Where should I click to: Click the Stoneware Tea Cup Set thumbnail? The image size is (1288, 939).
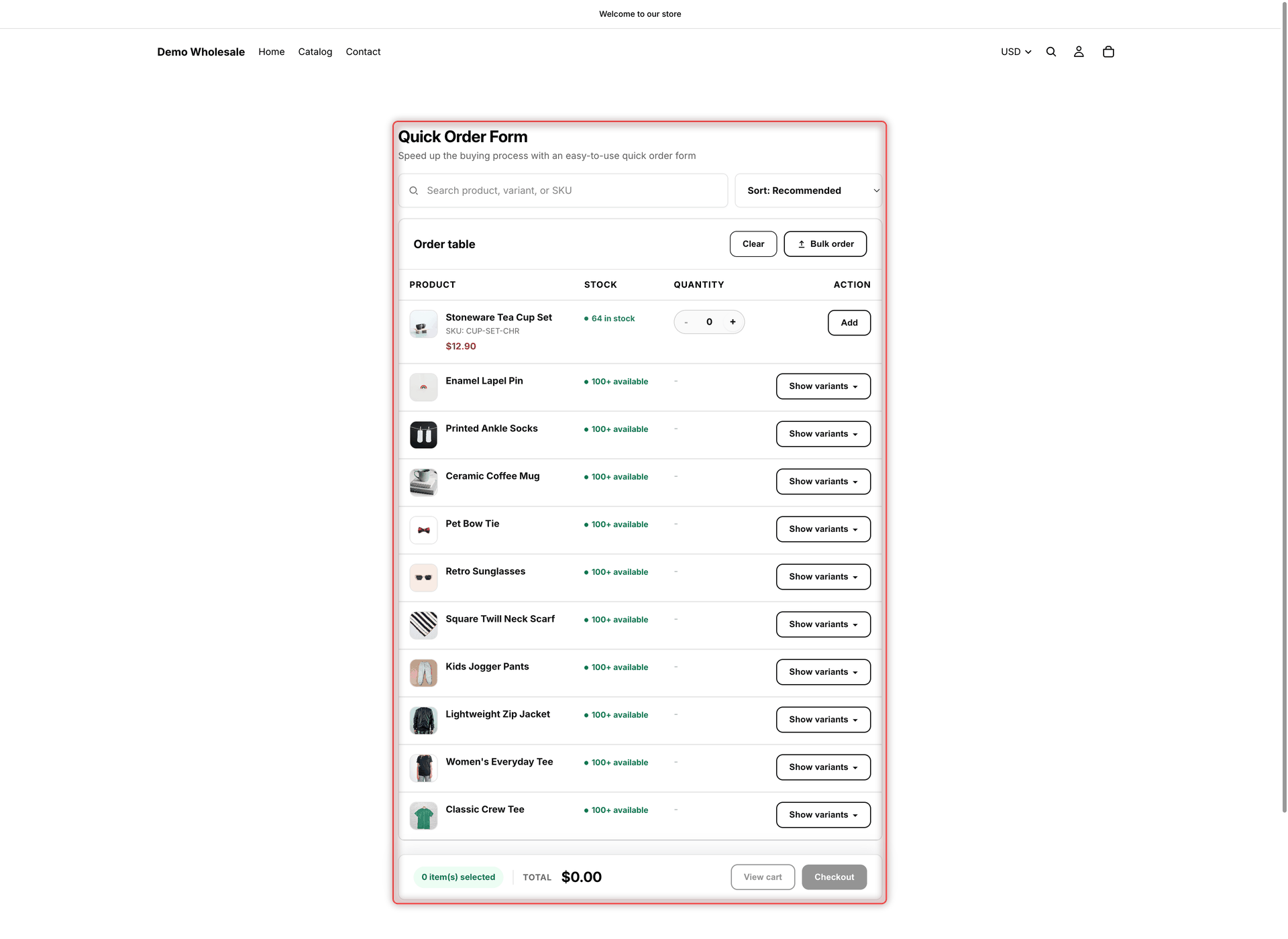pyautogui.click(x=423, y=324)
